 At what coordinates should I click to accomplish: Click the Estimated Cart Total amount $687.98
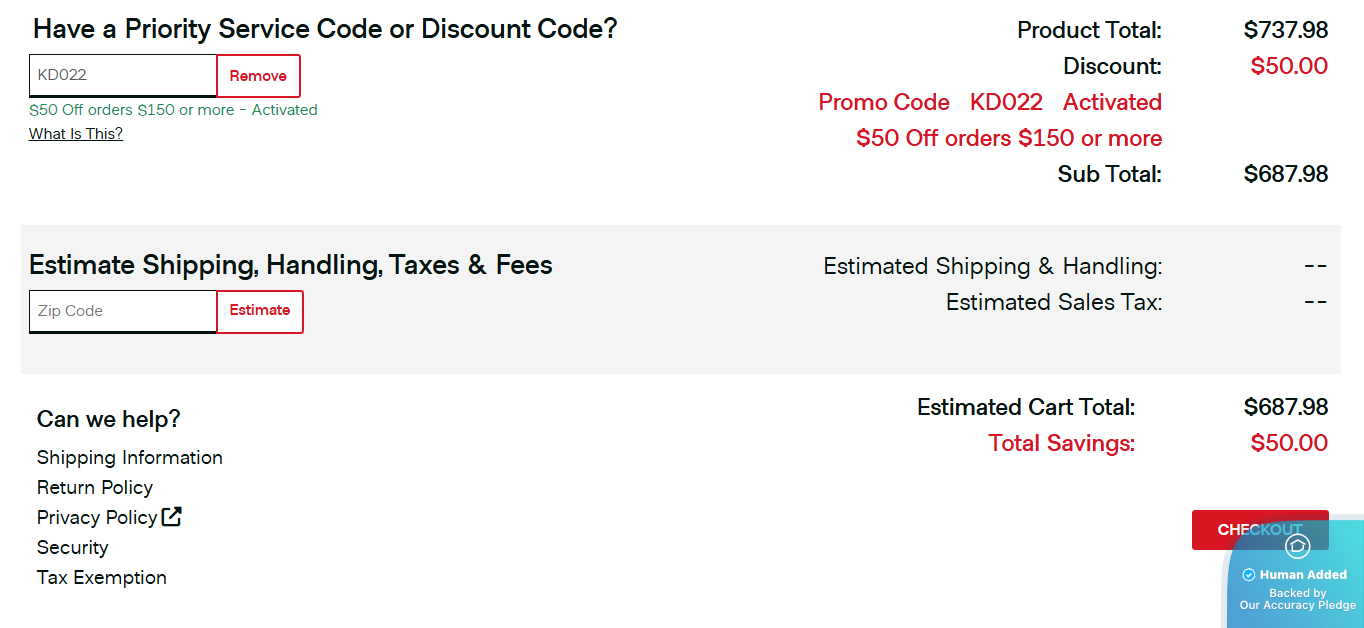pyautogui.click(x=1286, y=407)
